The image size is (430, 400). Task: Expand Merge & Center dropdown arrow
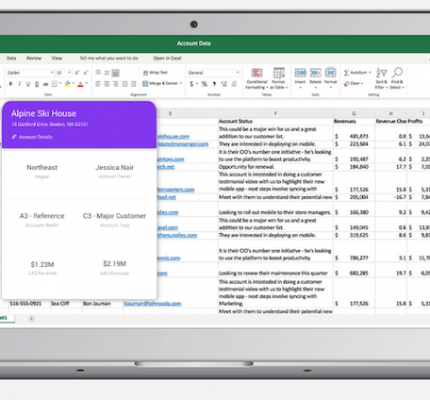coord(181,83)
